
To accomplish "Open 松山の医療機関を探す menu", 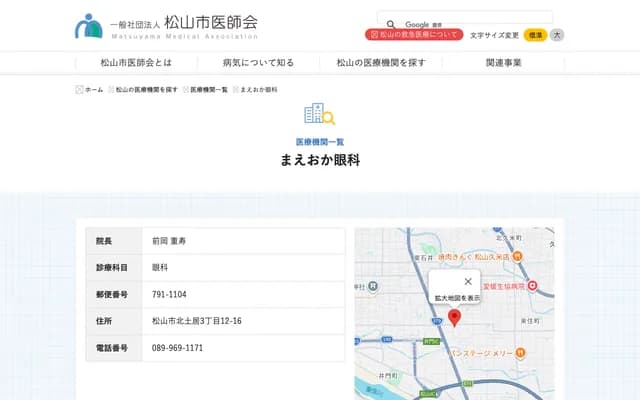I will tap(381, 62).
